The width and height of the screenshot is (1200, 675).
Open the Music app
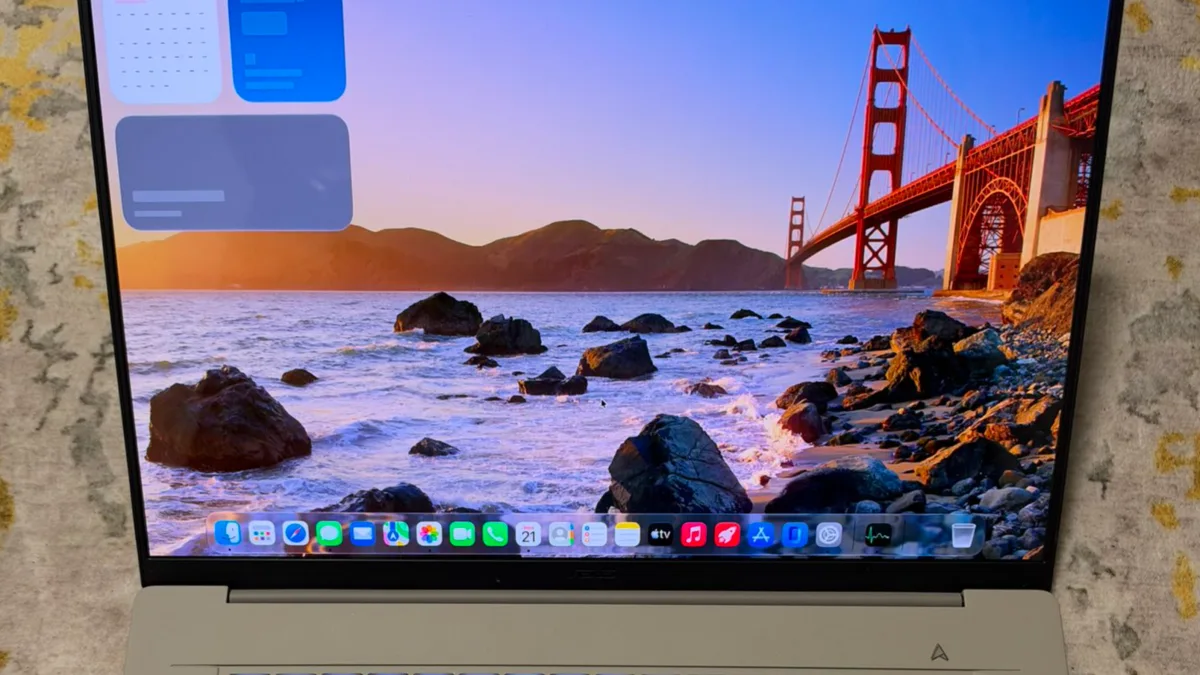(694, 534)
